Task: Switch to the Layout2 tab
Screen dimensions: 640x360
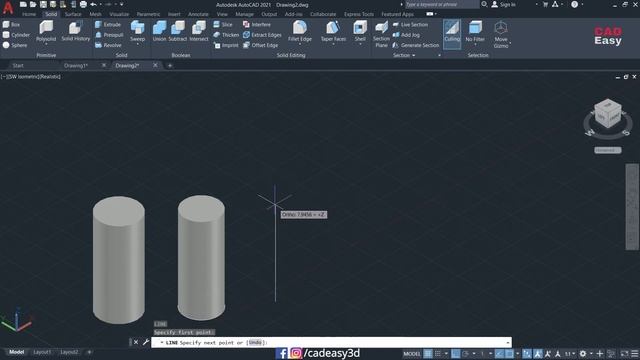Action: (x=69, y=352)
